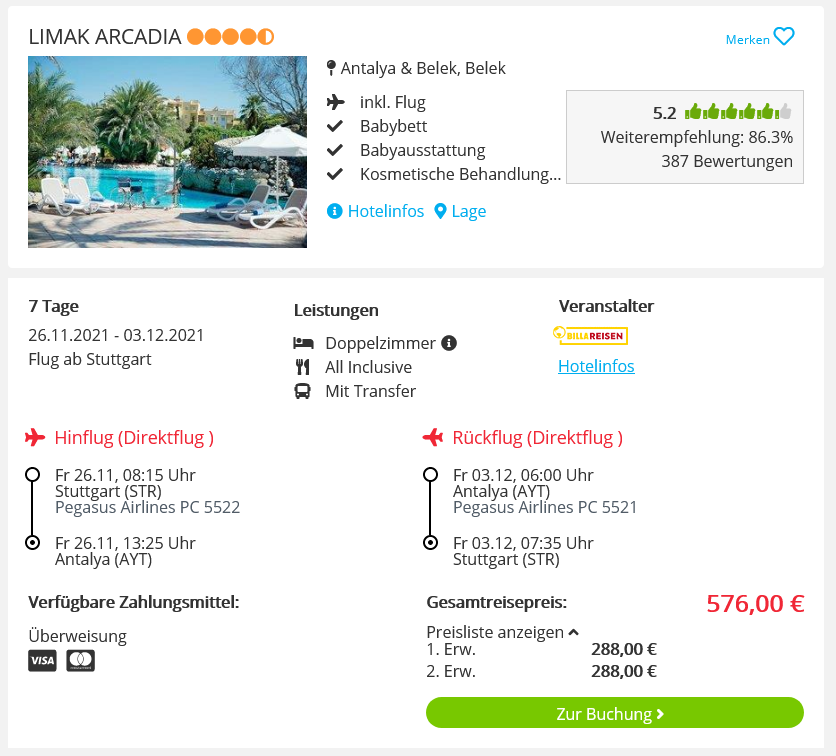Open the Lage location link
This screenshot has height=756, width=836.
[460, 211]
